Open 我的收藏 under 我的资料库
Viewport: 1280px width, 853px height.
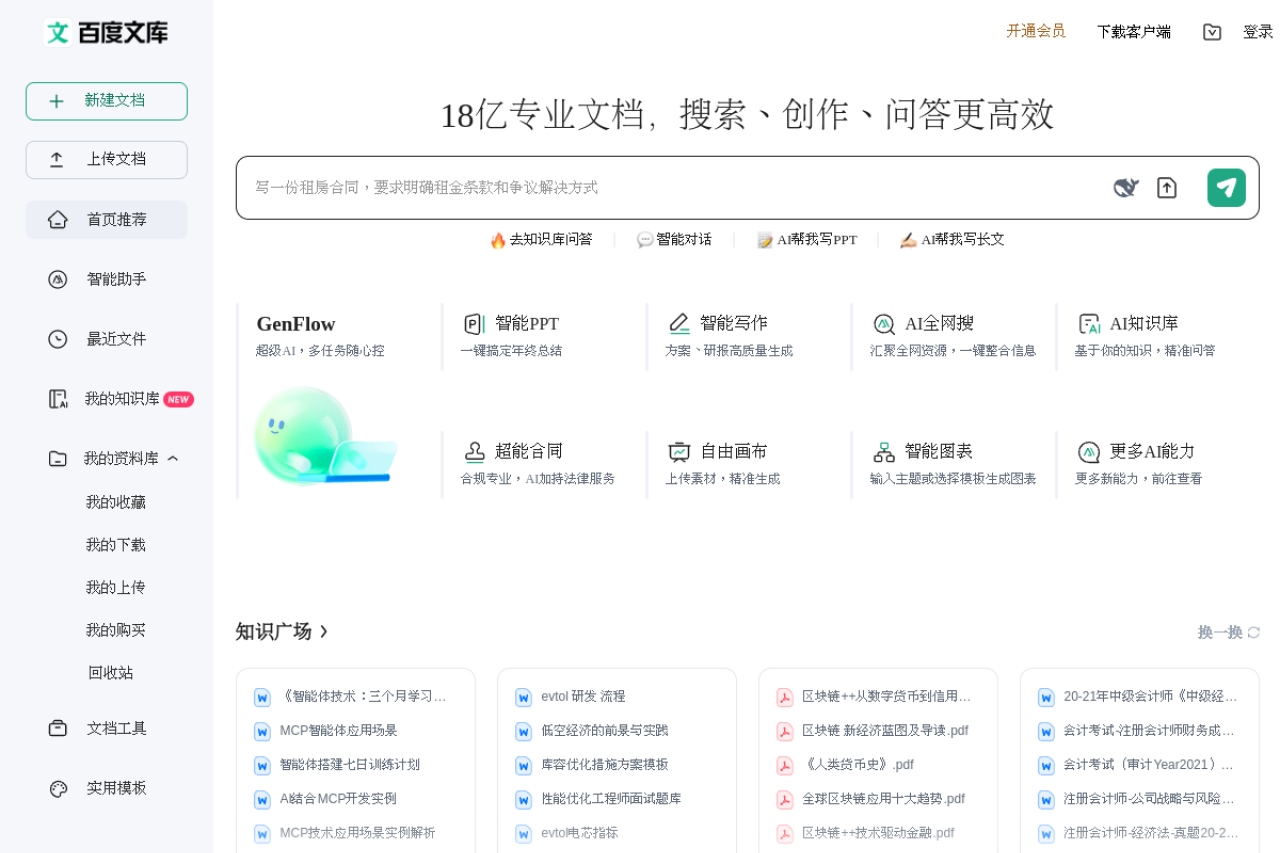[x=116, y=502]
